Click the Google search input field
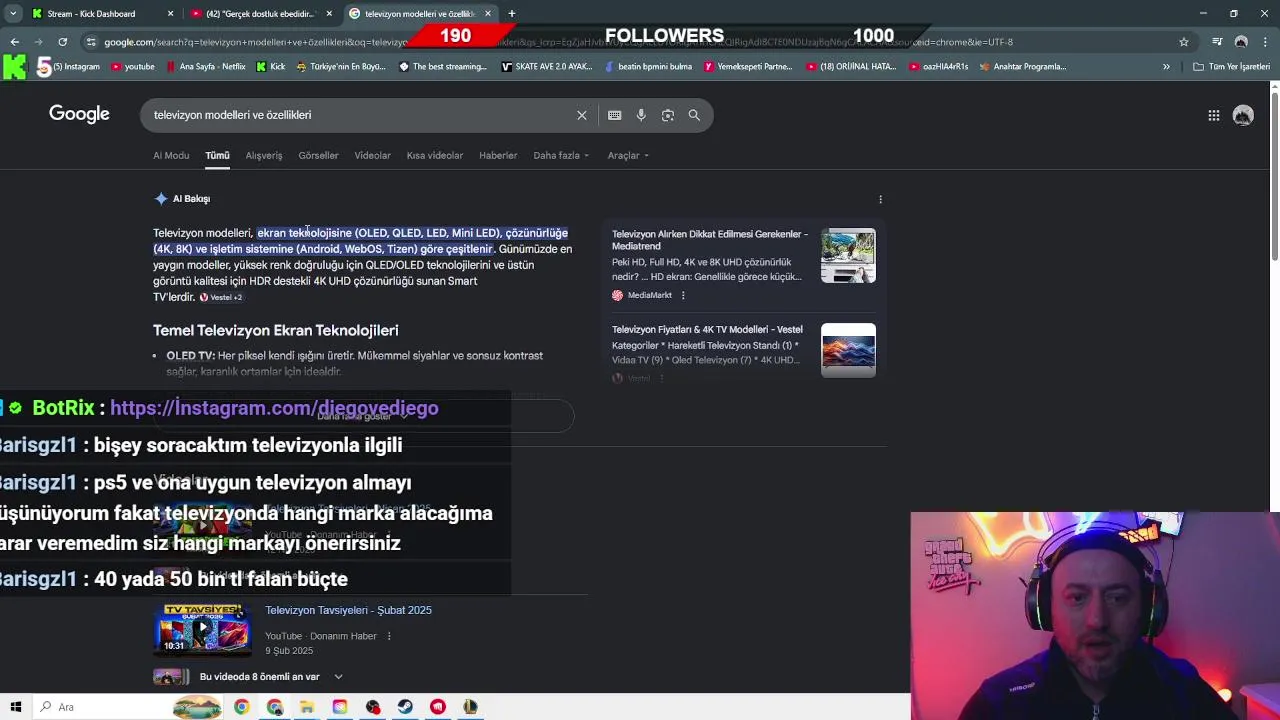 (x=360, y=115)
